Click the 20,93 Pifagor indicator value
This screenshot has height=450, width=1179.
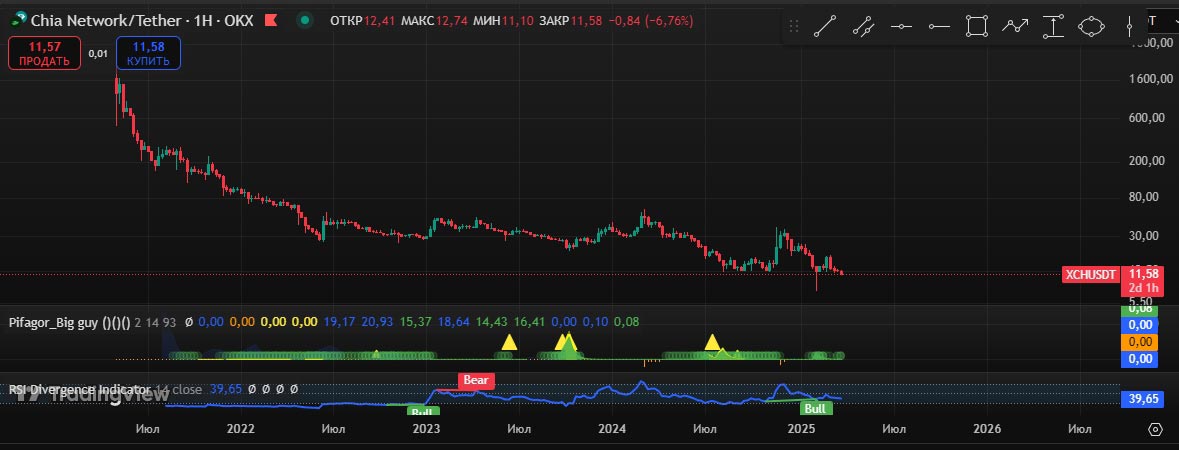[377, 322]
